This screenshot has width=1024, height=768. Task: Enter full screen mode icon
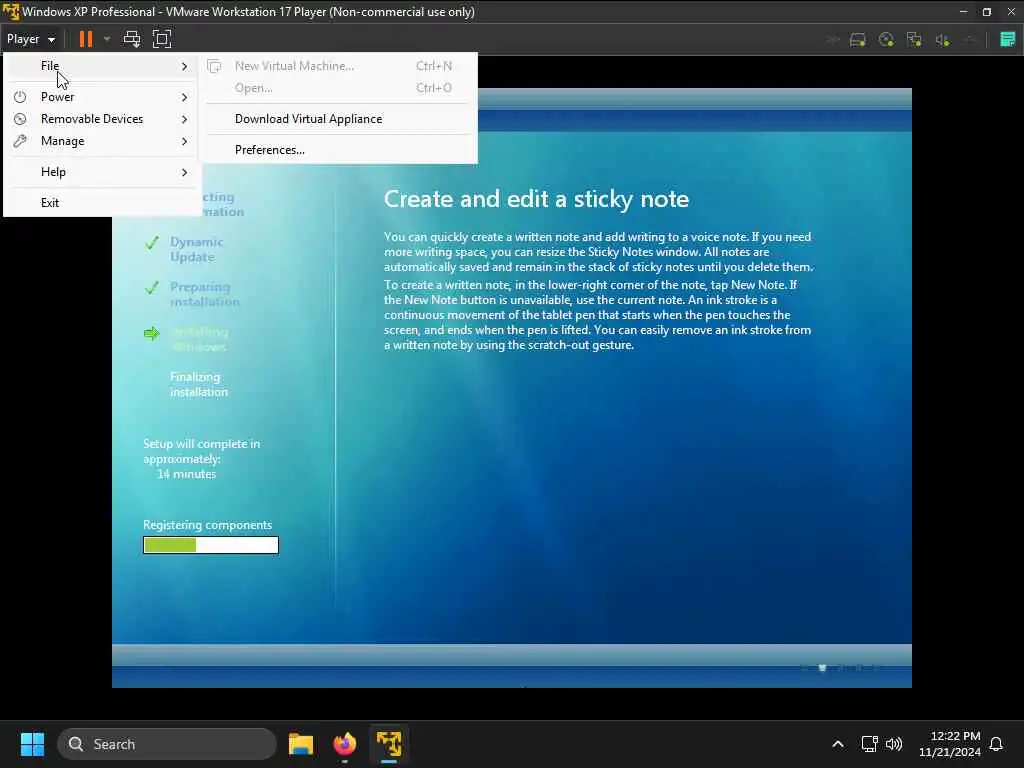tap(161, 39)
